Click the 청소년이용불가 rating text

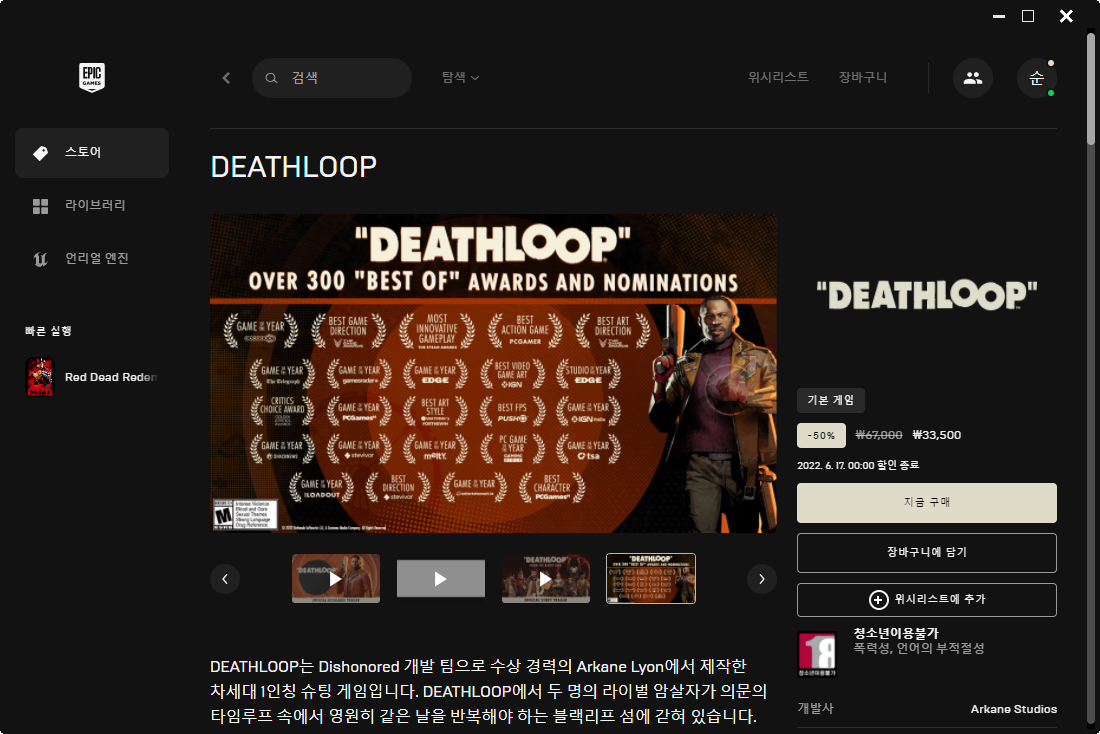pyautogui.click(x=896, y=633)
